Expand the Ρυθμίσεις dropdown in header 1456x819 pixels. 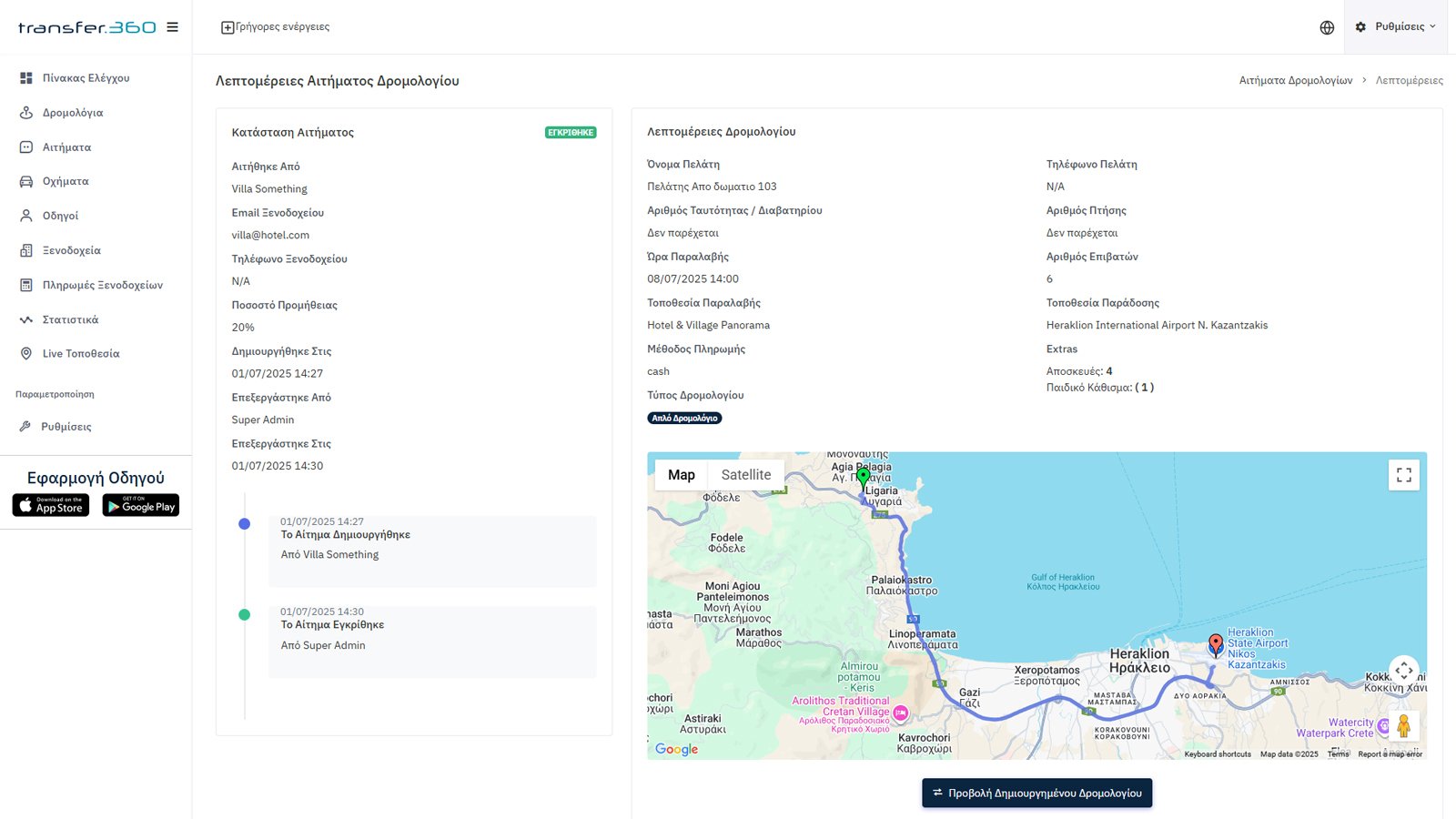click(x=1395, y=27)
